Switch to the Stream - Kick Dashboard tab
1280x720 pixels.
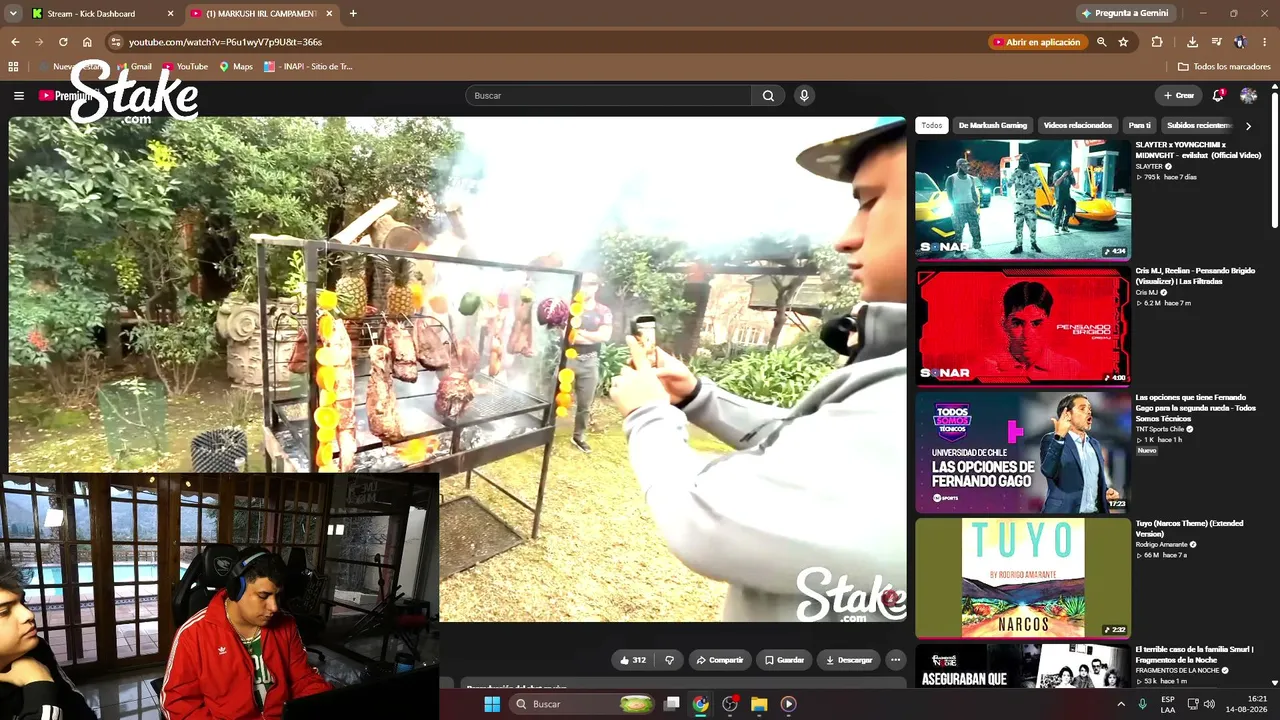[101, 14]
